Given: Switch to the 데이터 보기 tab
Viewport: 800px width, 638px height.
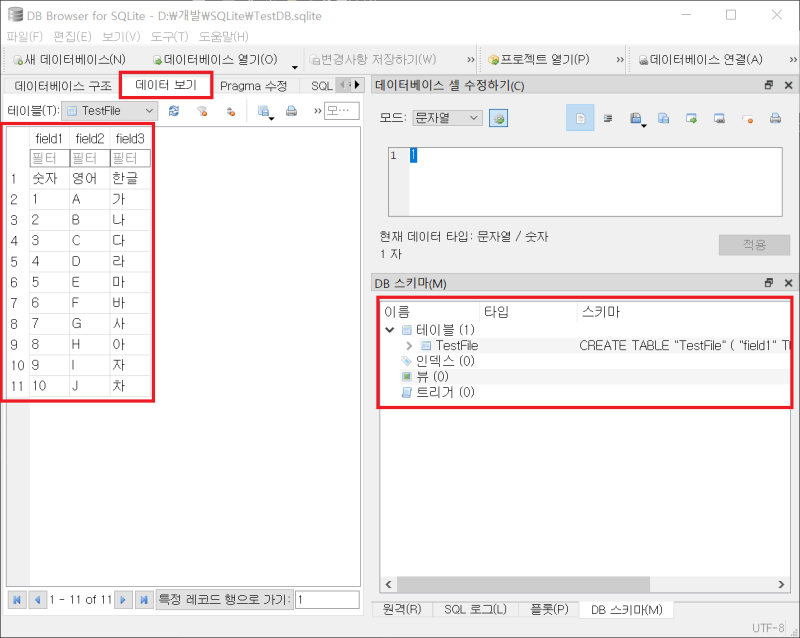Looking at the screenshot, I should [166, 85].
